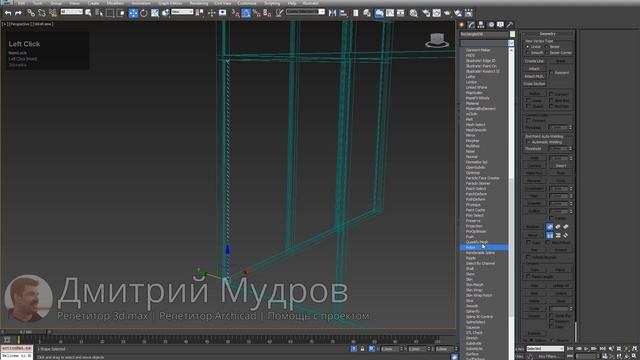This screenshot has width=640, height=360.
Task: Click the Create Line button
Action: coord(534,61)
